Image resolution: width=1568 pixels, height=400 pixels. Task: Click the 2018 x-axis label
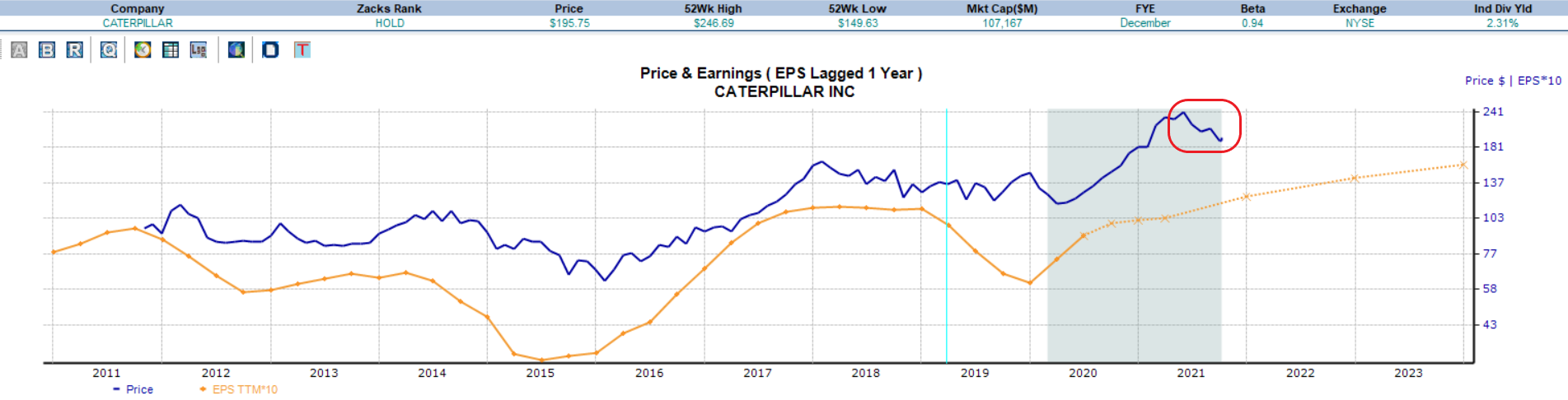865,373
